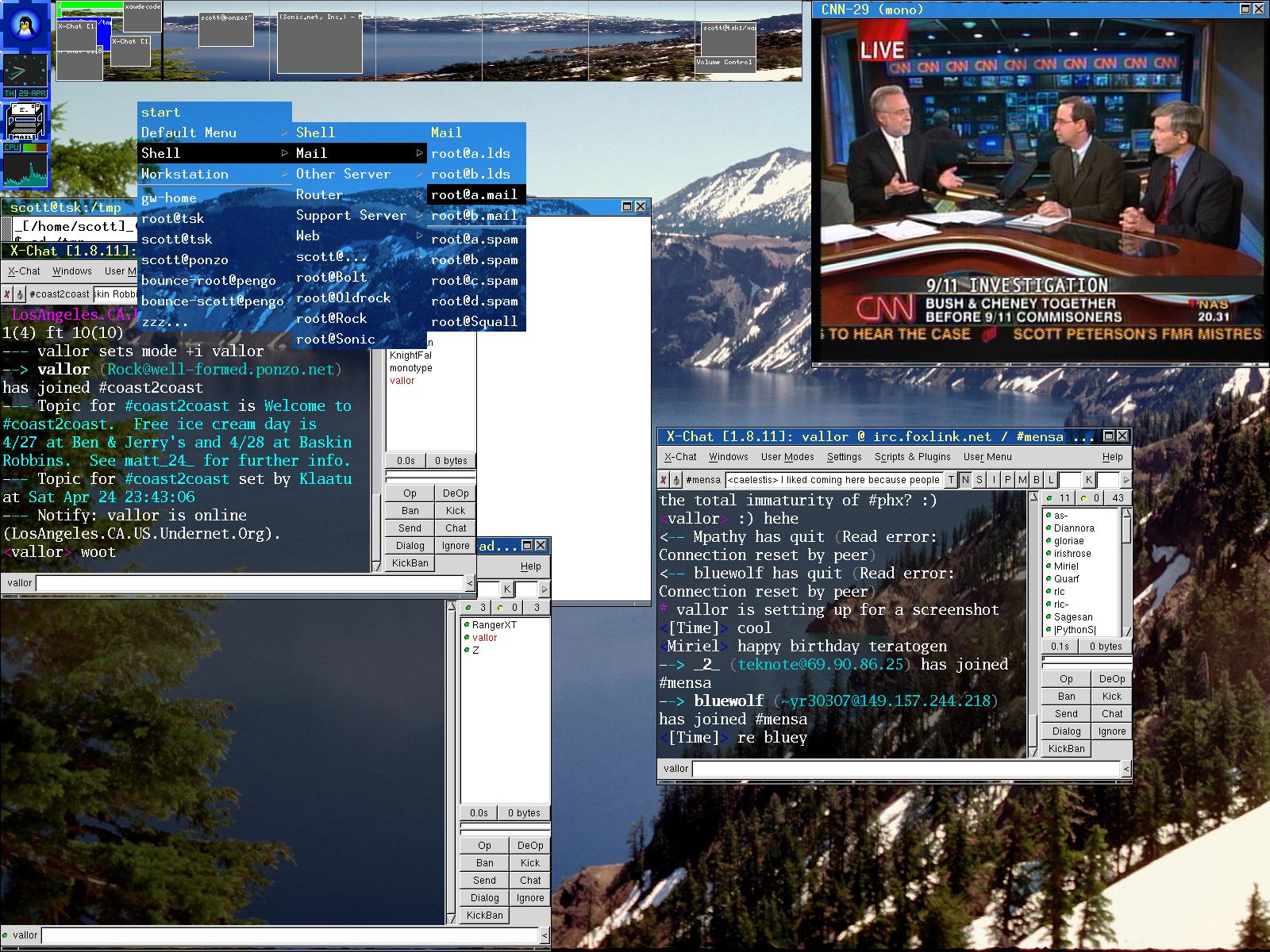
Task: Click the message input field in #mensa window
Action: click(906, 768)
